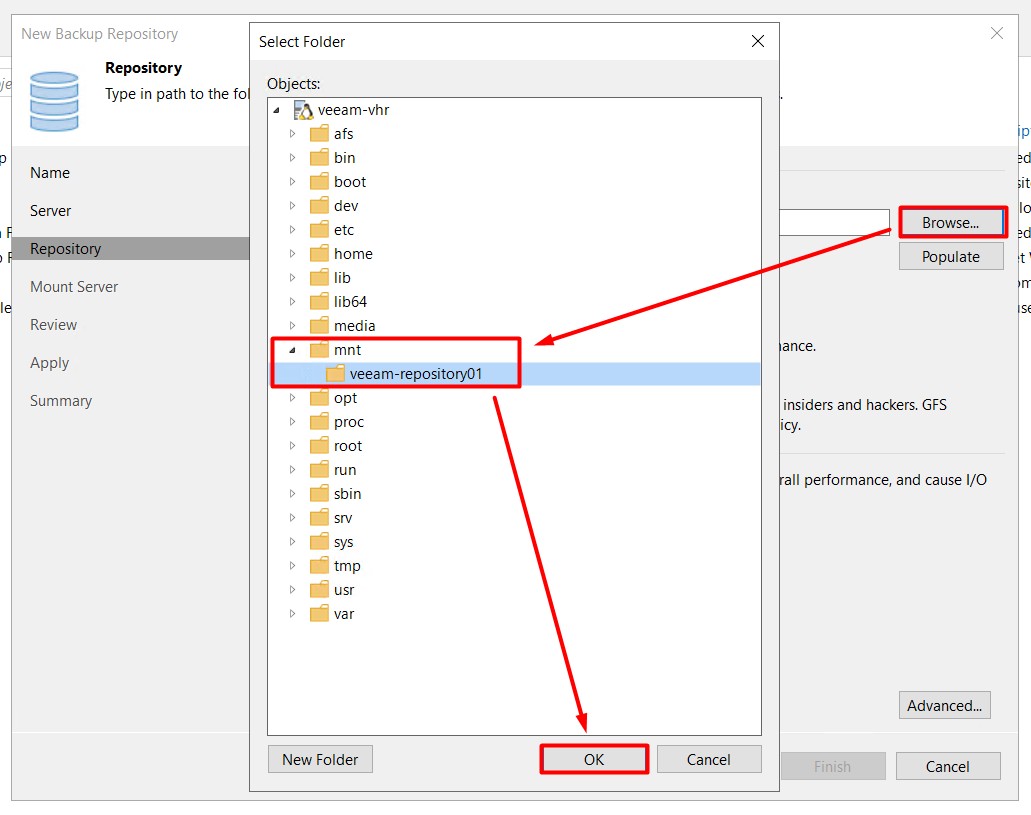Select the root folder label
The width and height of the screenshot is (1031, 815).
348,446
